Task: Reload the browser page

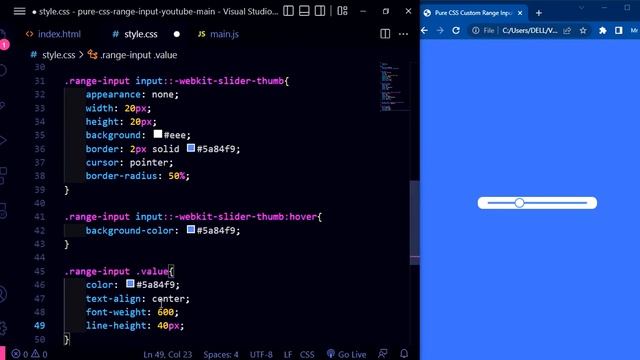Action: (456, 31)
